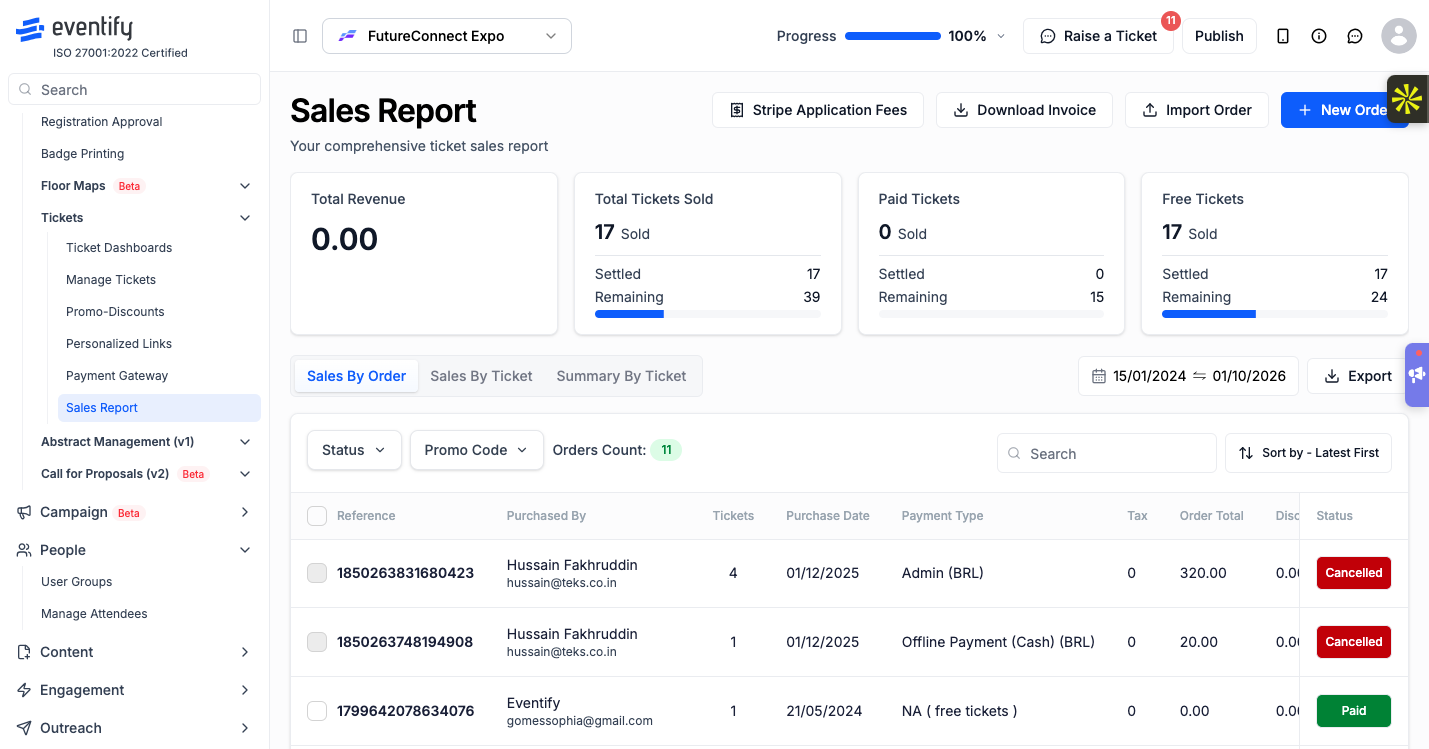
Task: Collapse the sidebar panel toggle icon
Action: point(300,36)
